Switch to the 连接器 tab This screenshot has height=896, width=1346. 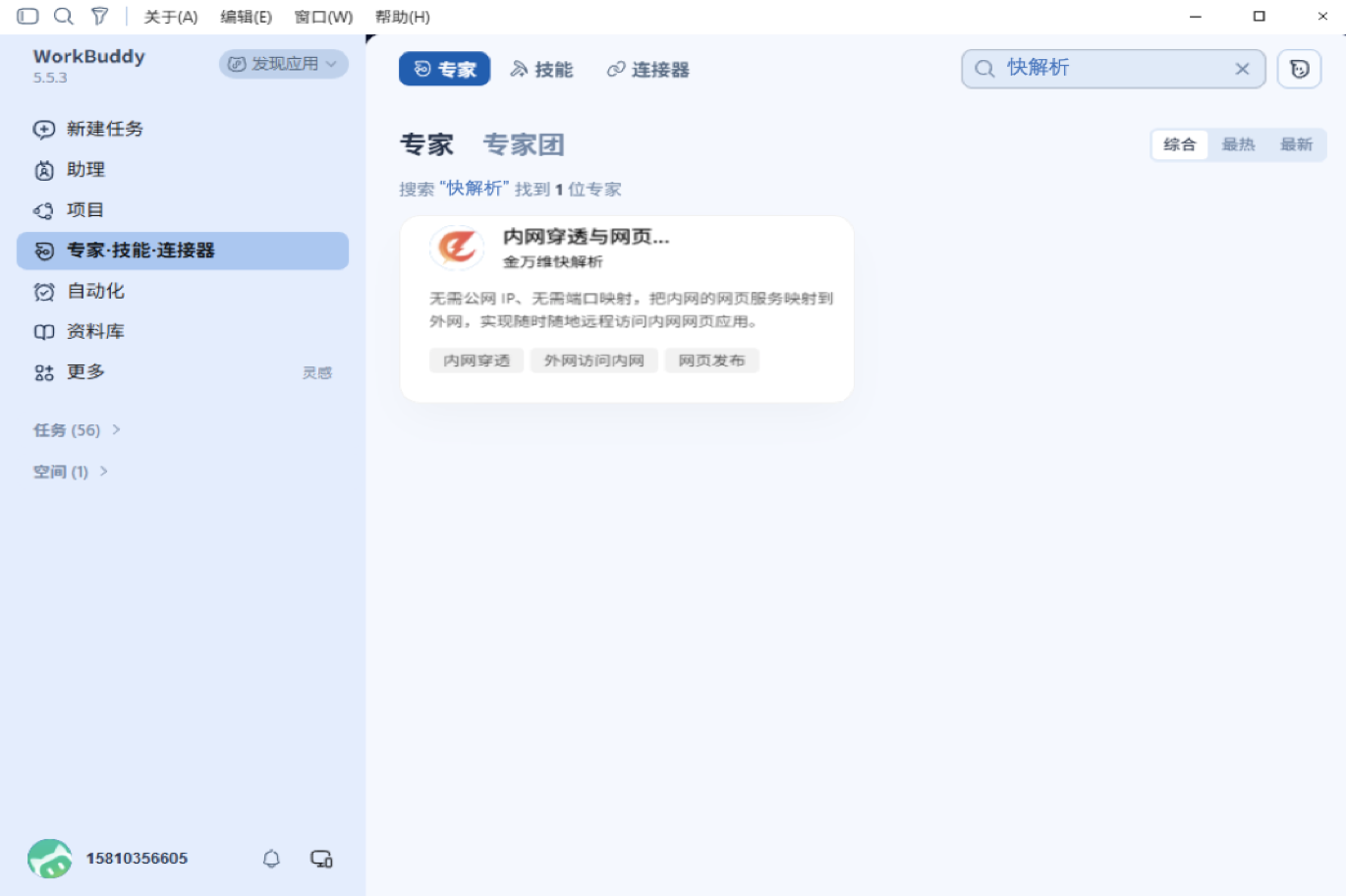click(648, 70)
